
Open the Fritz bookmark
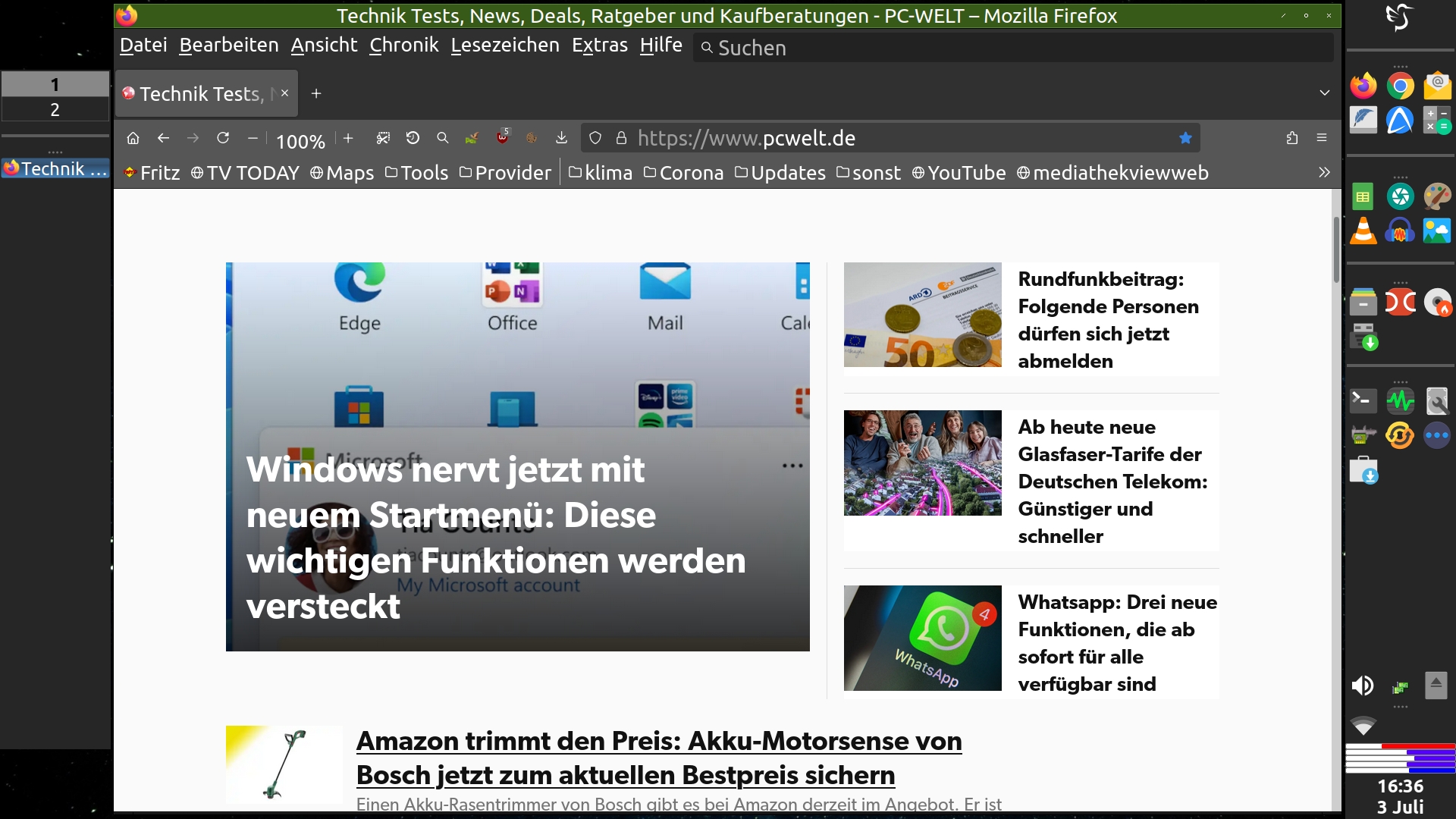point(152,173)
